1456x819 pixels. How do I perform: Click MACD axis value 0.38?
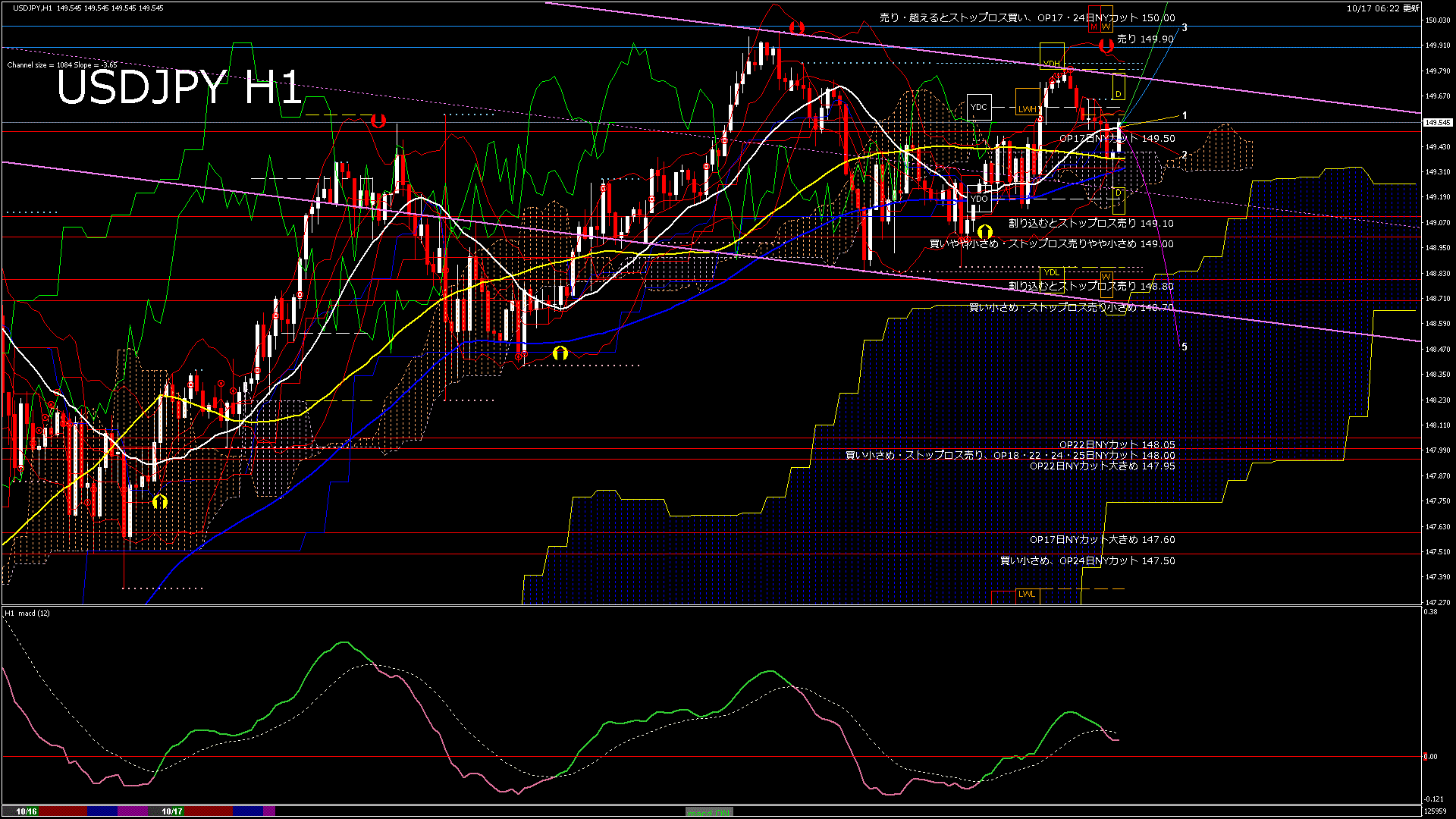pos(1431,612)
